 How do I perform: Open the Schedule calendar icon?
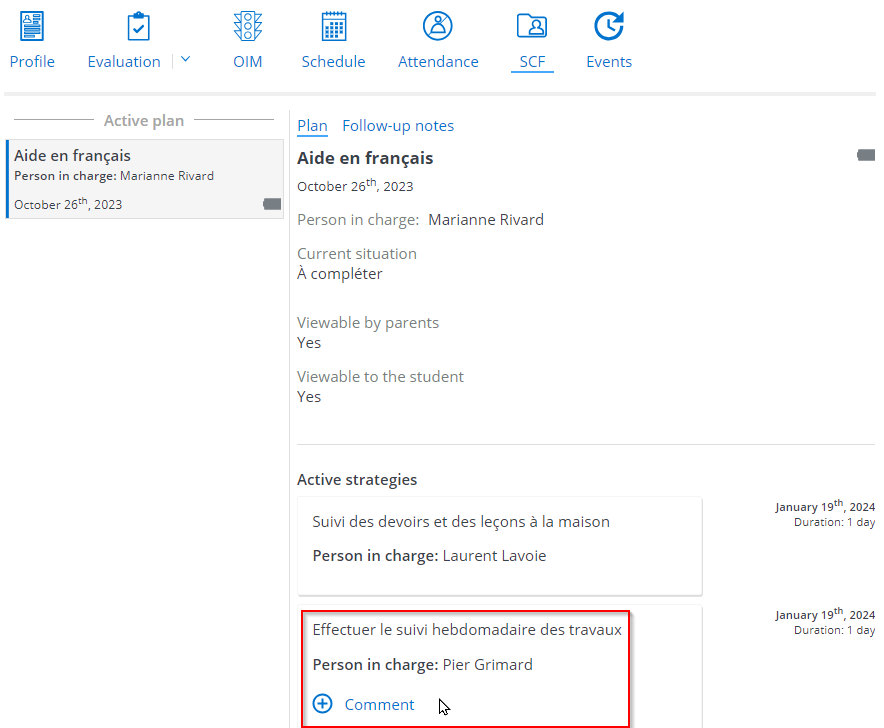click(x=333, y=26)
